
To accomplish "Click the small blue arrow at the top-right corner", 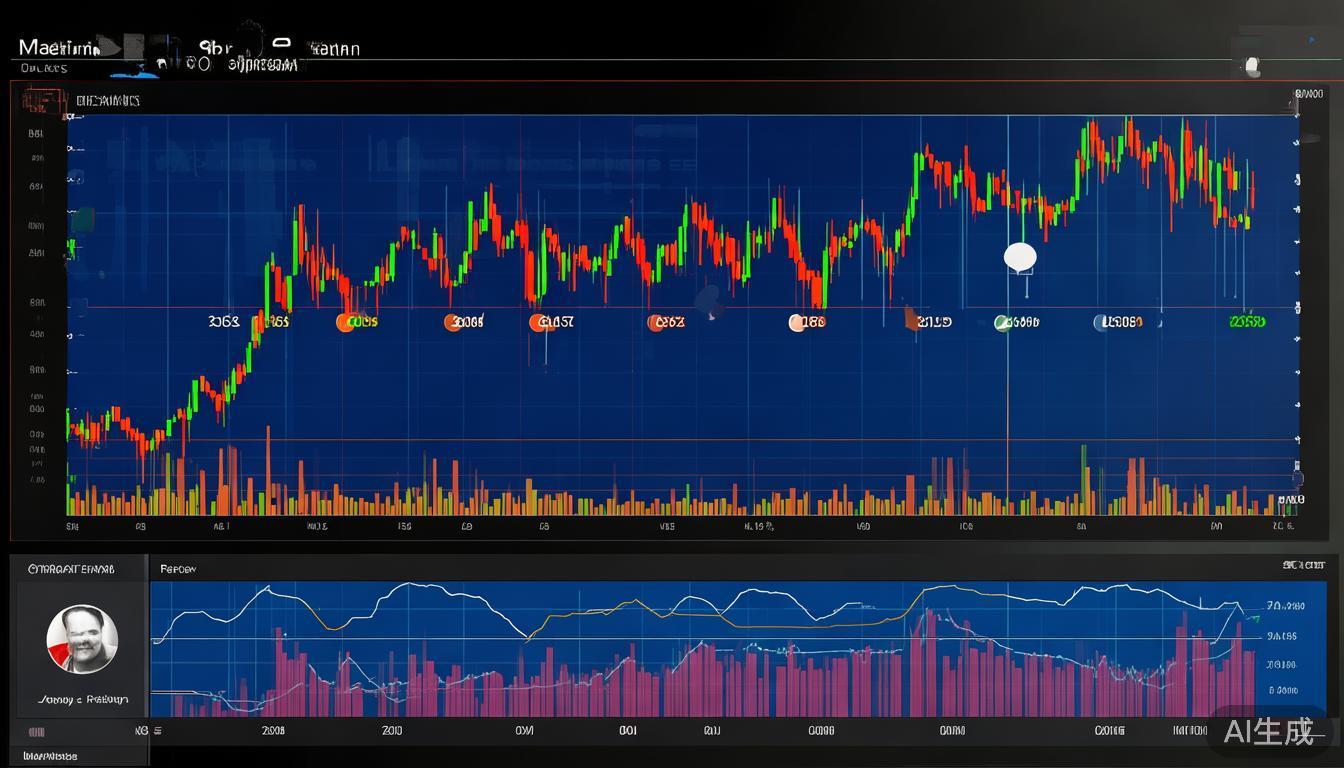I will tap(1312, 40).
